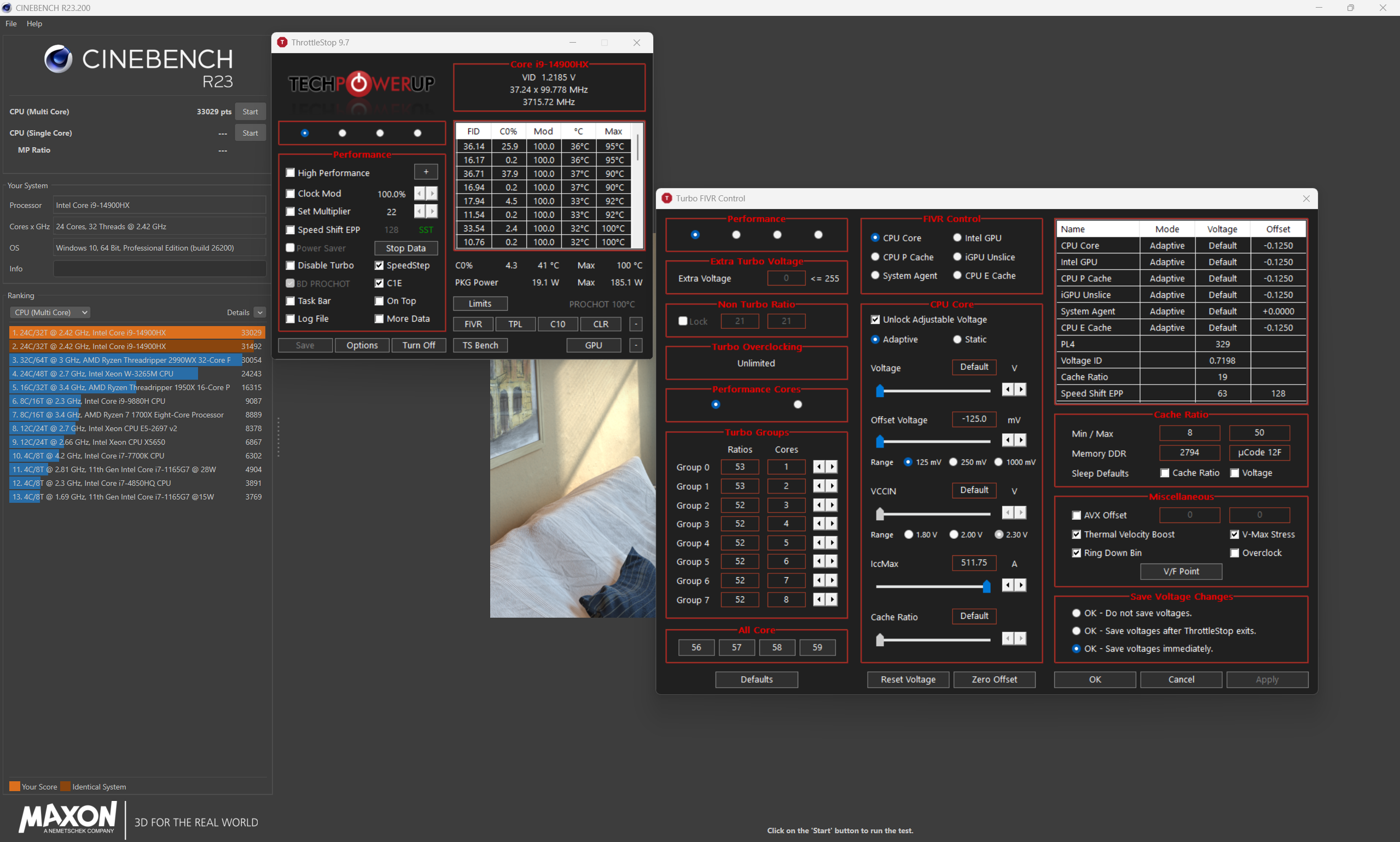This screenshot has height=842, width=1400.
Task: Expand the ranking Details chevron
Action: pyautogui.click(x=260, y=312)
